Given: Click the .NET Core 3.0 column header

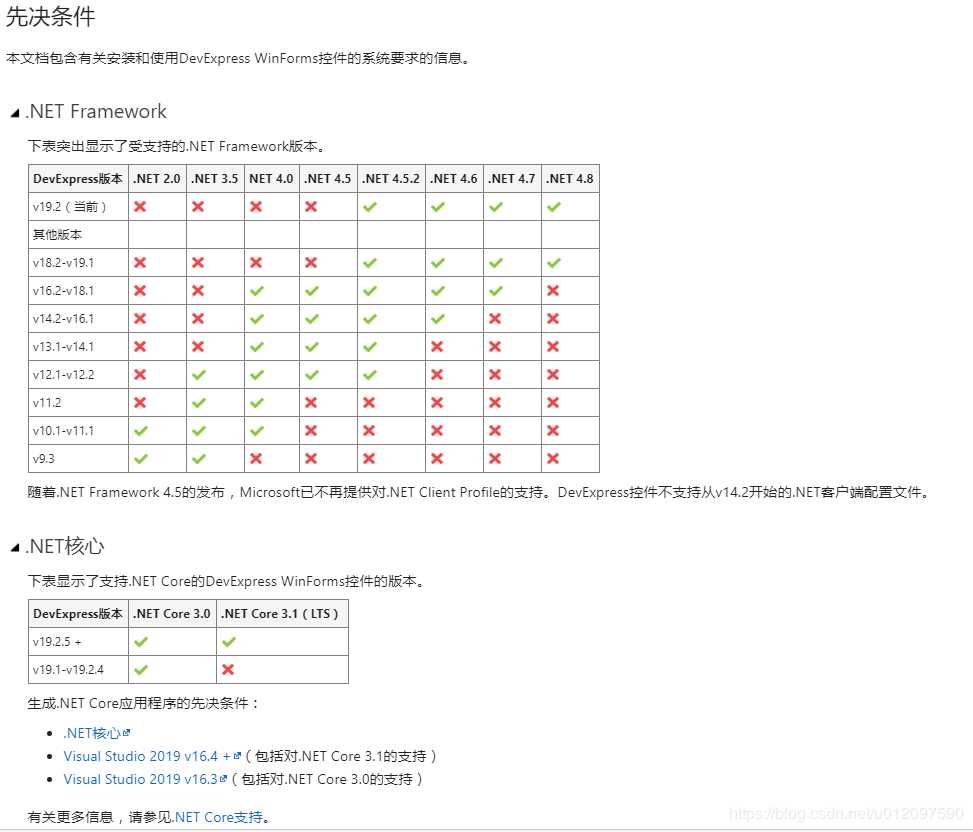Looking at the screenshot, I should coord(172,614).
